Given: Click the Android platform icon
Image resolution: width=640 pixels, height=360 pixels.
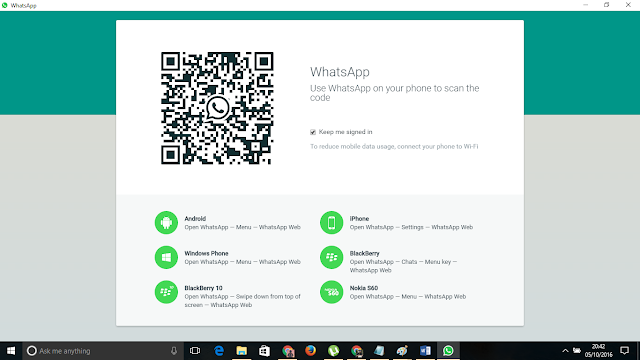Looking at the screenshot, I should pos(166,222).
